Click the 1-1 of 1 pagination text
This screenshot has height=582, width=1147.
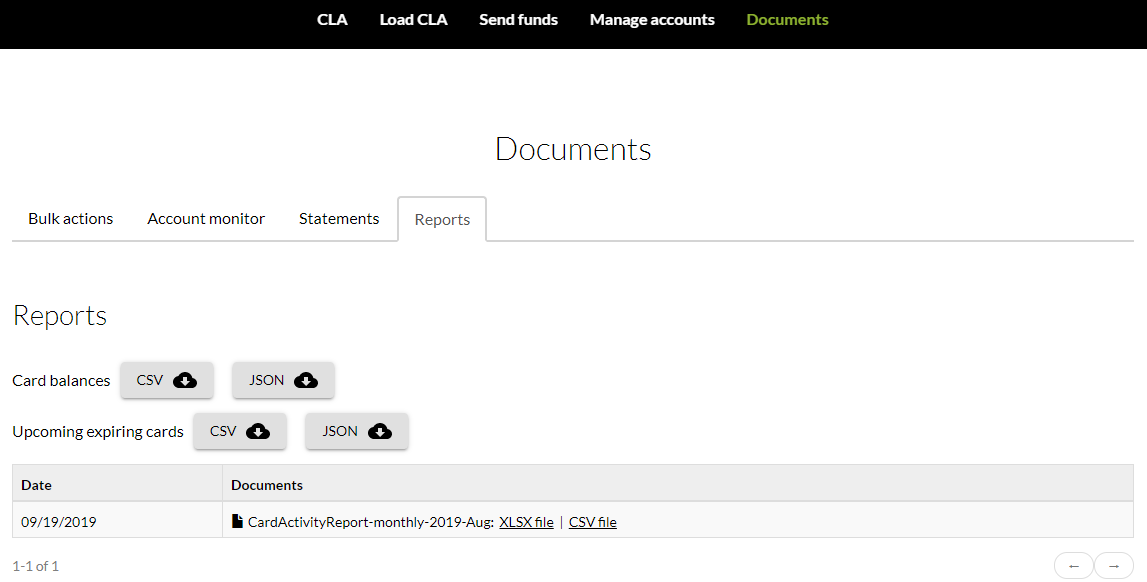click(x=36, y=566)
